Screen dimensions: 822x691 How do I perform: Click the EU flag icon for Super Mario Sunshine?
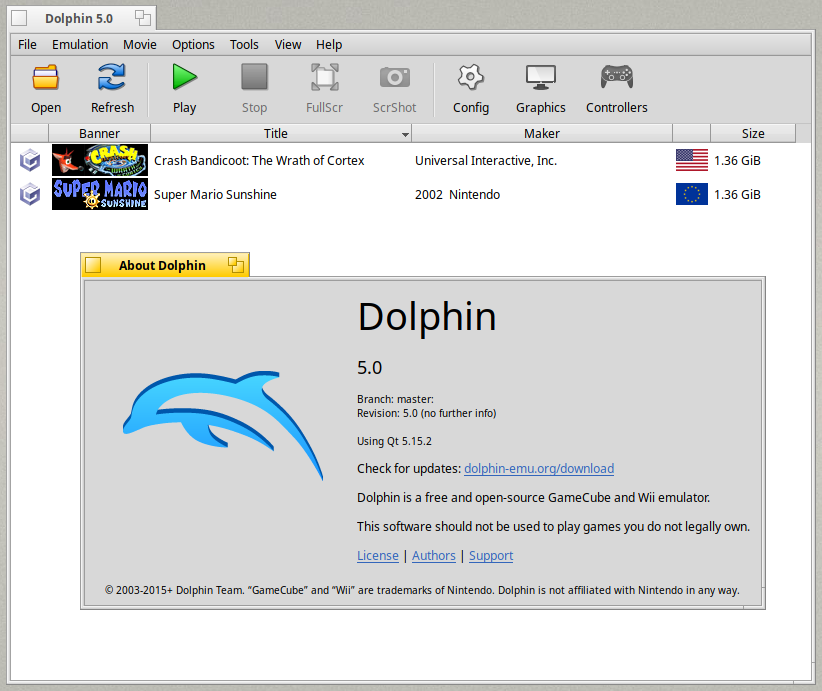[691, 194]
